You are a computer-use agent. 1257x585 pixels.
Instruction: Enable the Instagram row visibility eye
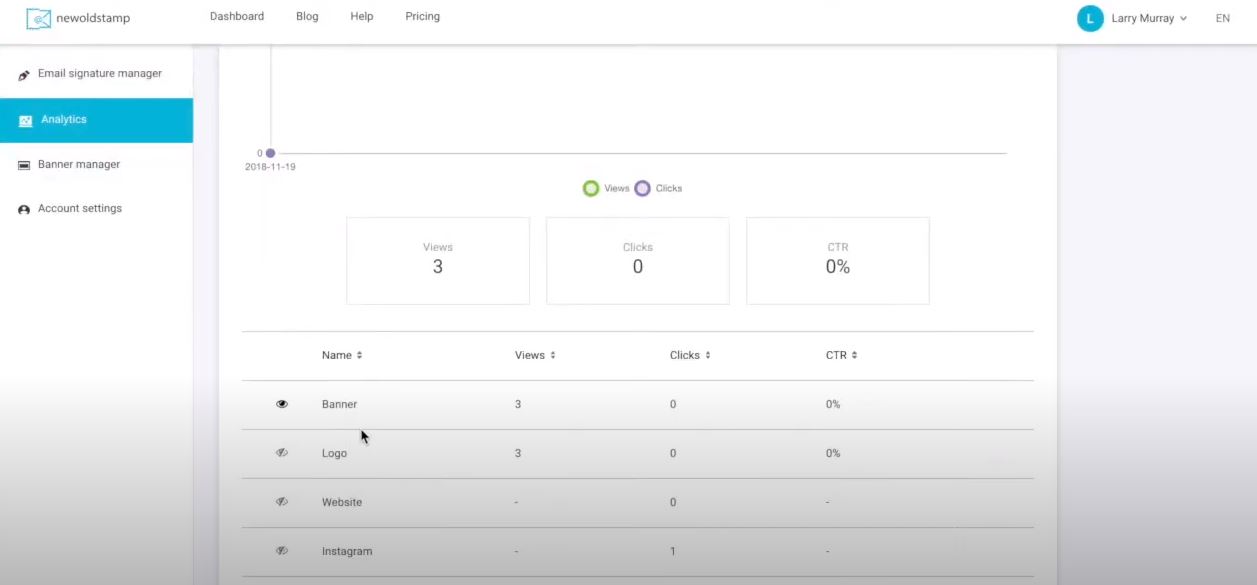point(282,551)
